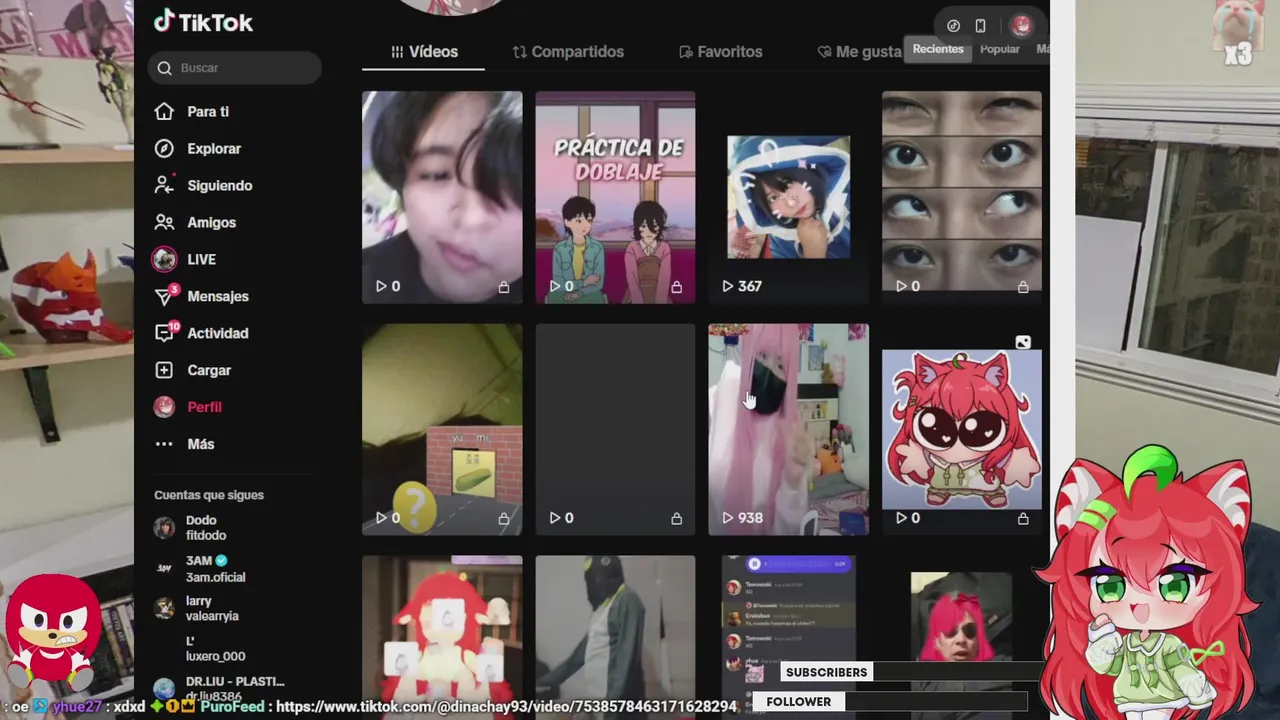Click the Más three dots icon
Viewport: 1280px width, 720px height.
pyautogui.click(x=164, y=445)
